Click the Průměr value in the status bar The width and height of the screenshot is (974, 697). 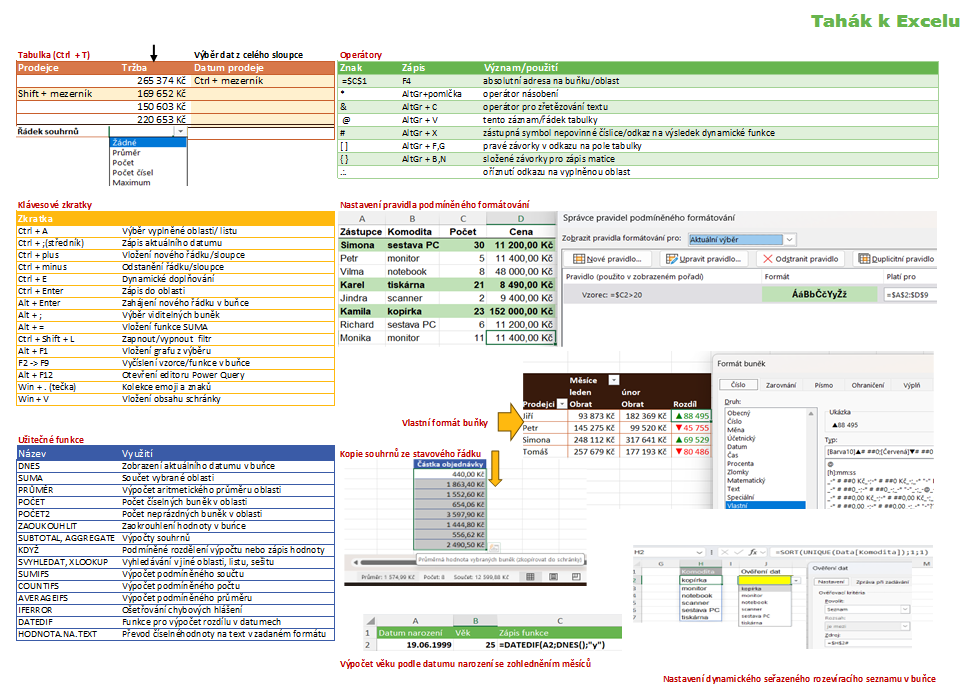[x=388, y=577]
